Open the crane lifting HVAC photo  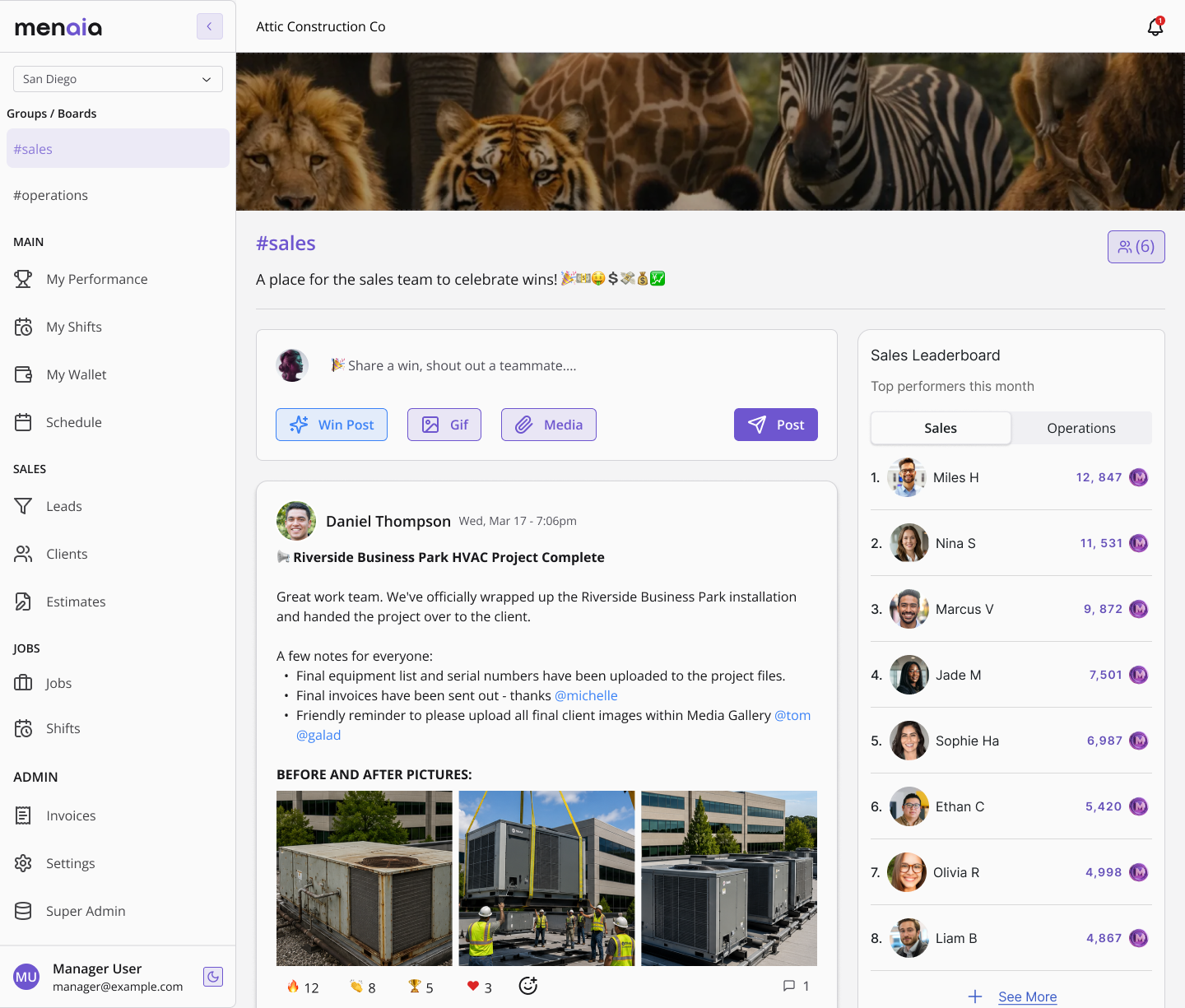546,878
